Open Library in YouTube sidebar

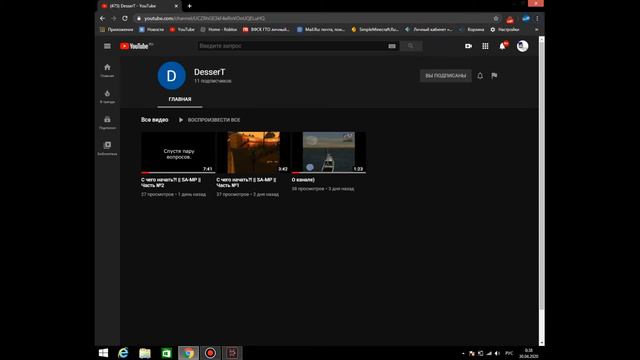(107, 148)
